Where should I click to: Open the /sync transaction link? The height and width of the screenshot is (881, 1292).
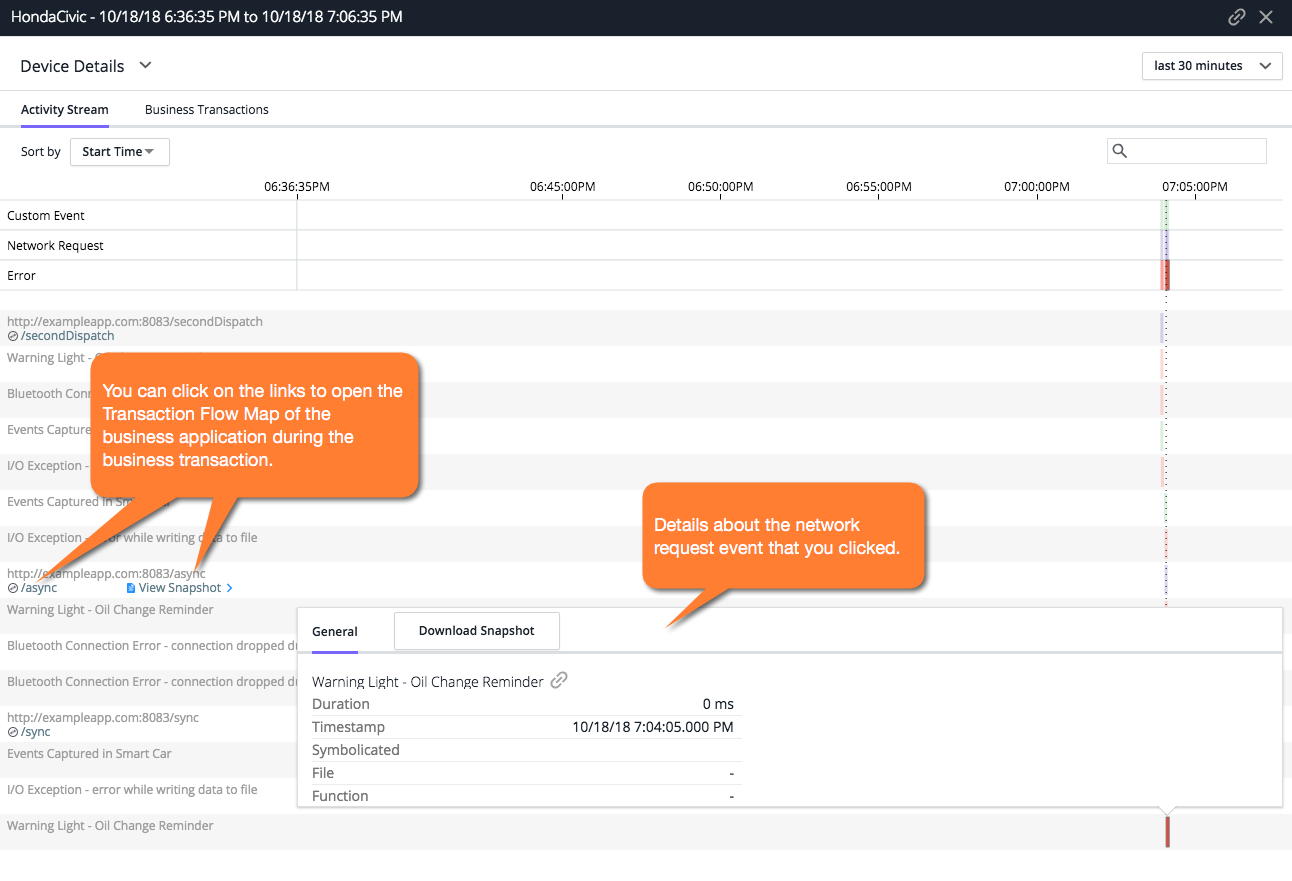point(35,732)
